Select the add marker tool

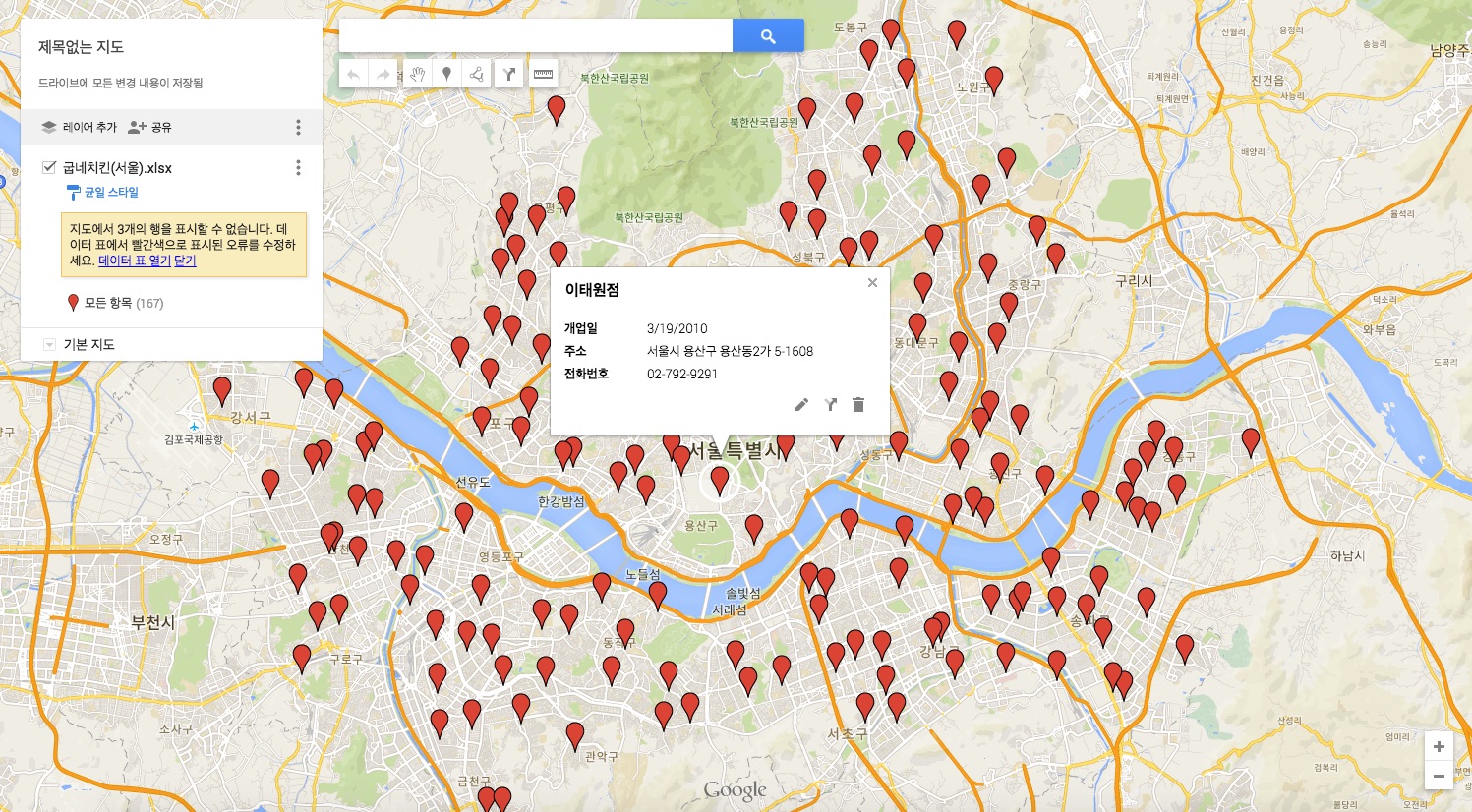[x=447, y=74]
